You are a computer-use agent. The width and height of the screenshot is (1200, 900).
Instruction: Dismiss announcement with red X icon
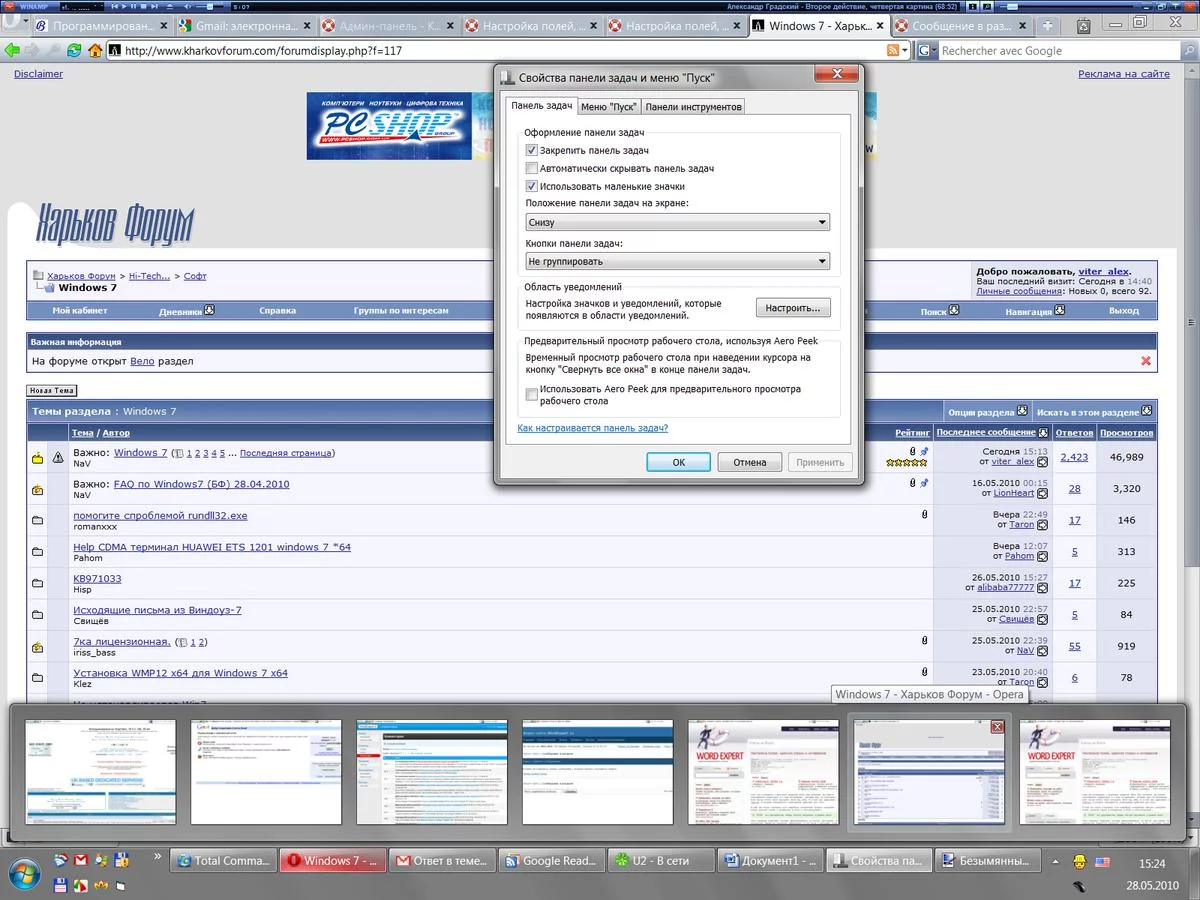pyautogui.click(x=1146, y=361)
